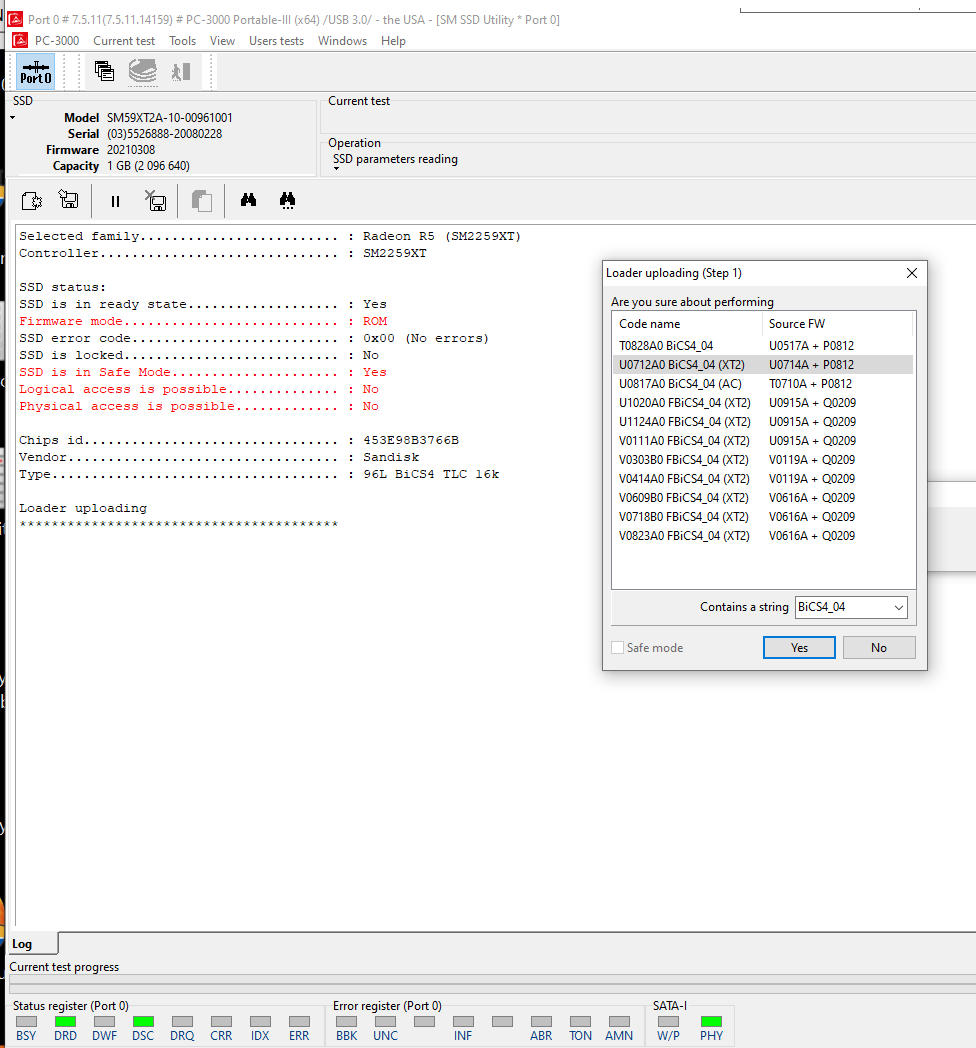
Task: Open the PC-3000 menu
Action: tap(57, 41)
